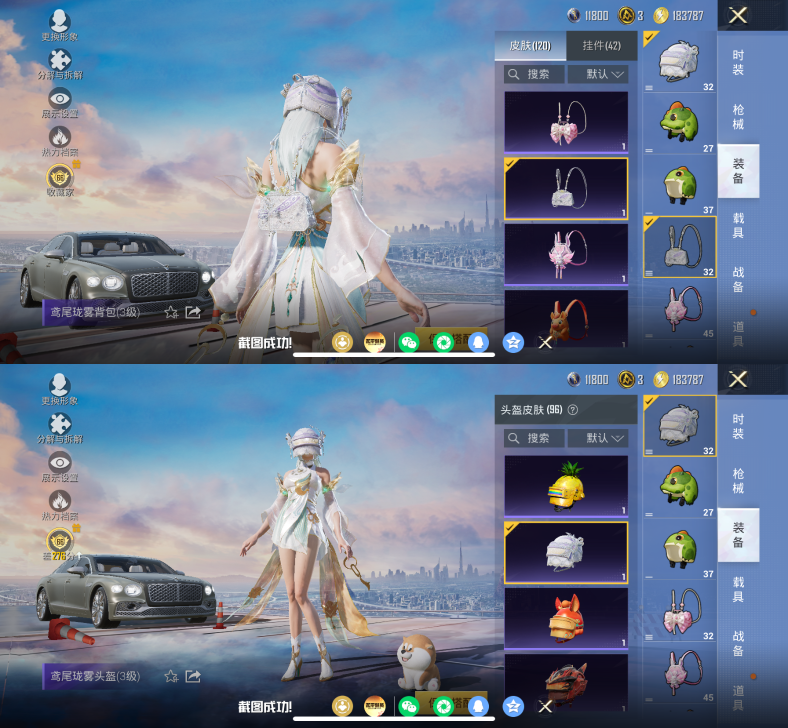The image size is (788, 728).
Task: Close the upper inventory with the X button
Action: [x=738, y=16]
